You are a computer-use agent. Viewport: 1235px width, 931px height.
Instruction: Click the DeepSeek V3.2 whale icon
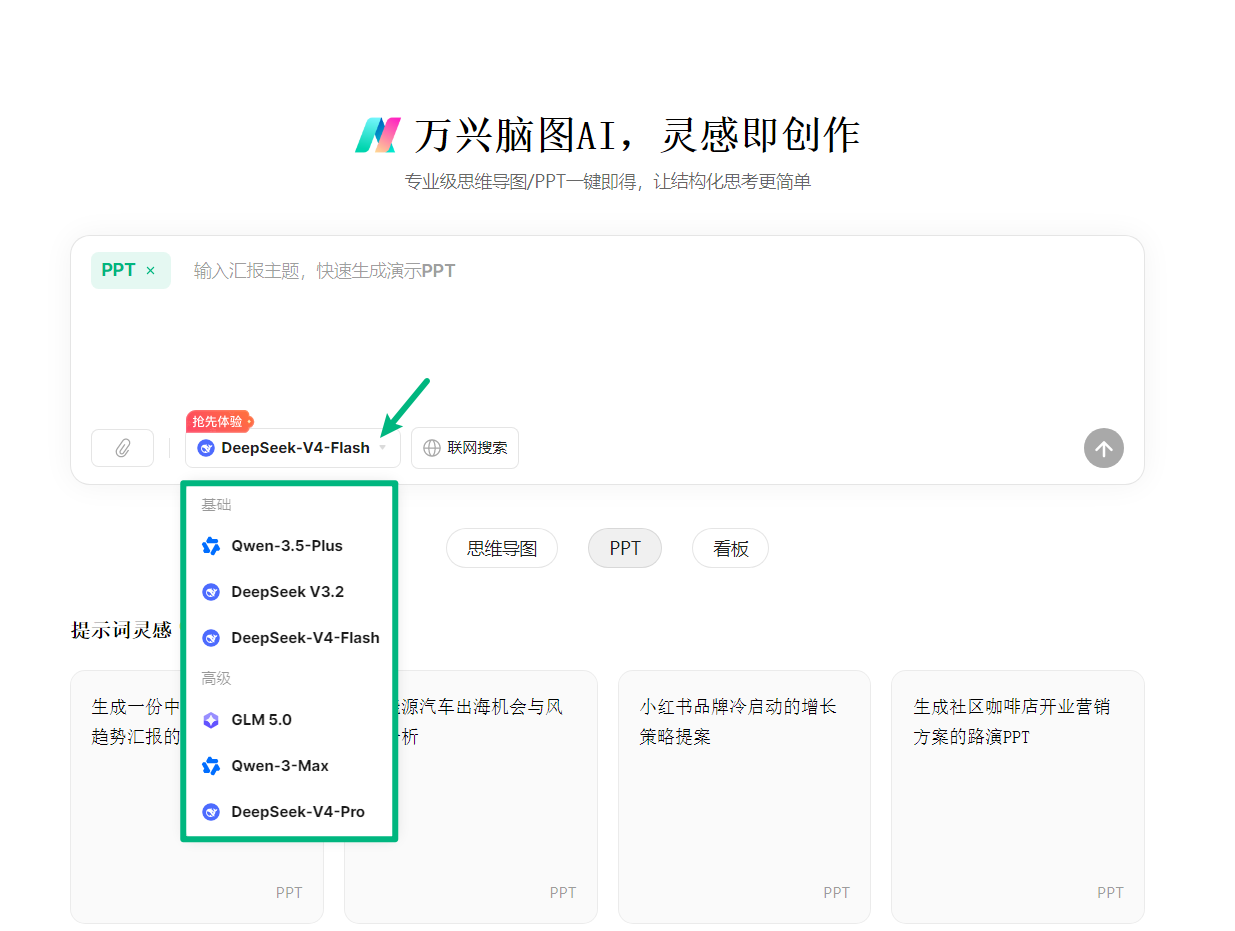point(211,592)
